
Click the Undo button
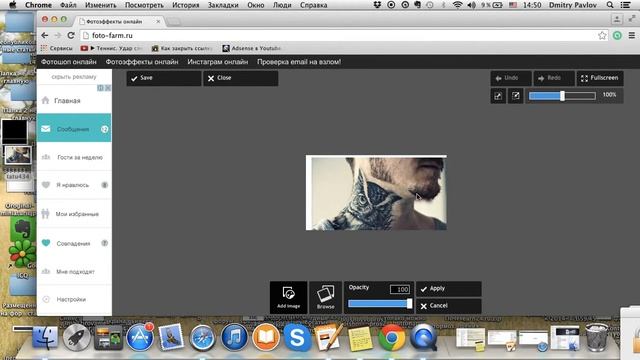(511, 78)
